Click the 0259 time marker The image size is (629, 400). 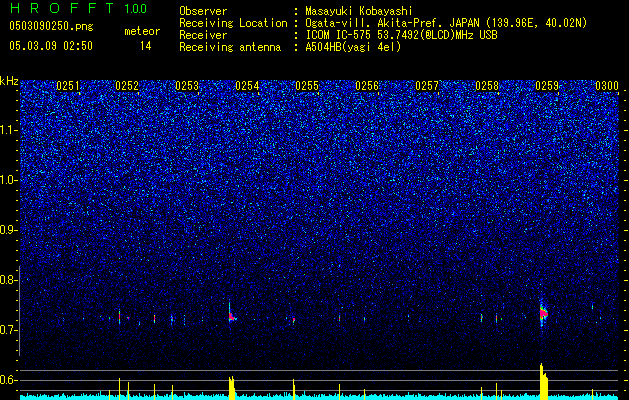coord(547,86)
